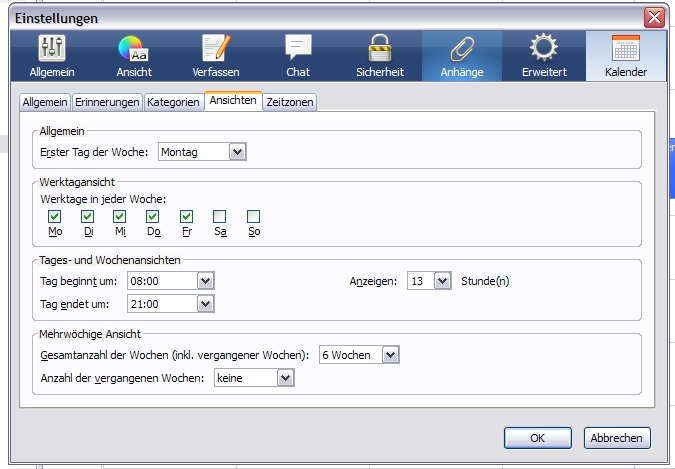The image size is (675, 469).
Task: Enable the So workday checkbox
Action: (x=253, y=216)
